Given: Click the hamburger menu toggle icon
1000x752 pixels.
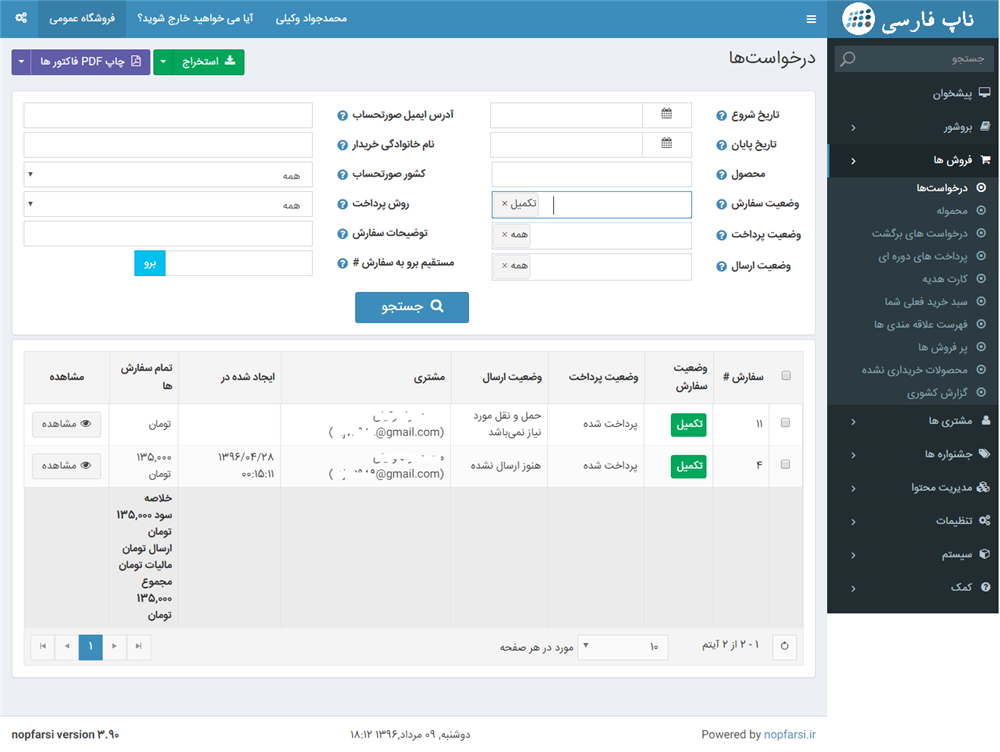Looking at the screenshot, I should (811, 18).
